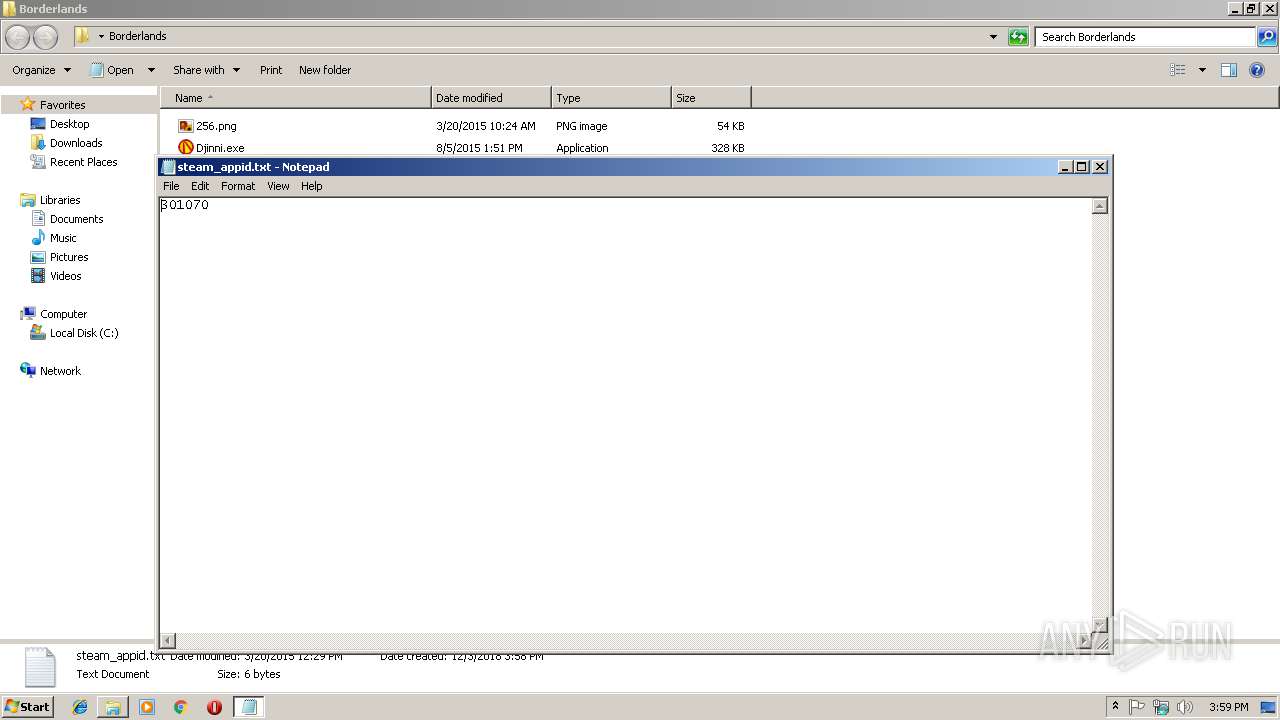This screenshot has height=720, width=1280.
Task: Click Notepad horizontal scrollbar left arrow
Action: click(168, 640)
